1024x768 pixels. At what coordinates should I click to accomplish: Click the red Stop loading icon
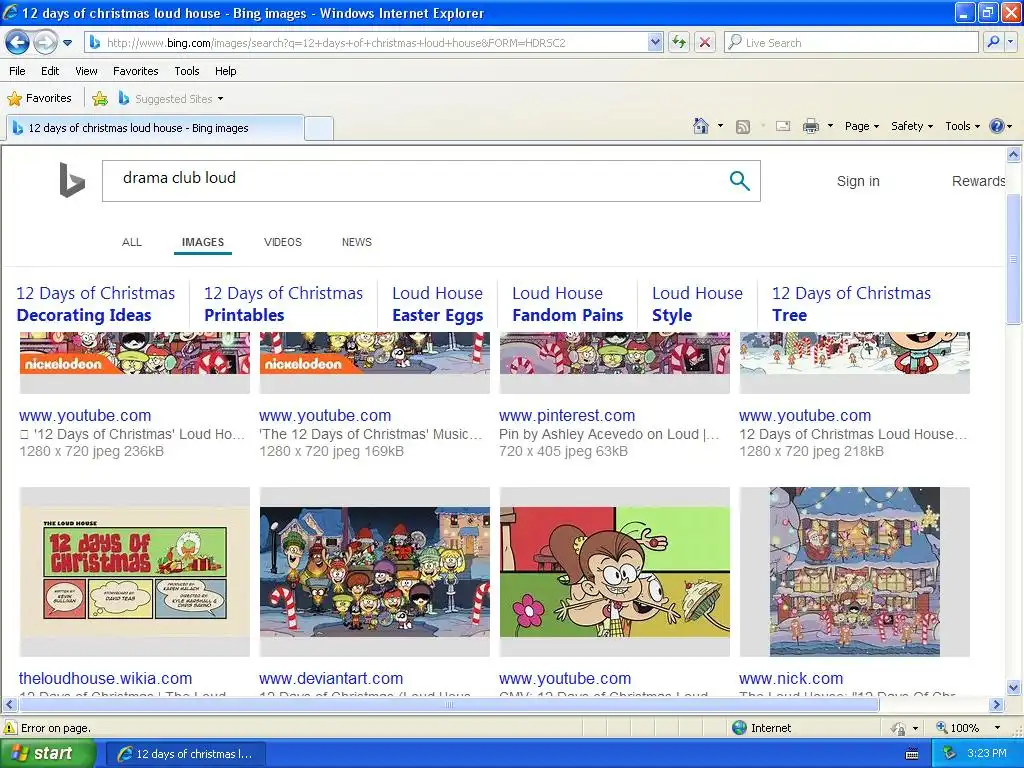pos(705,43)
